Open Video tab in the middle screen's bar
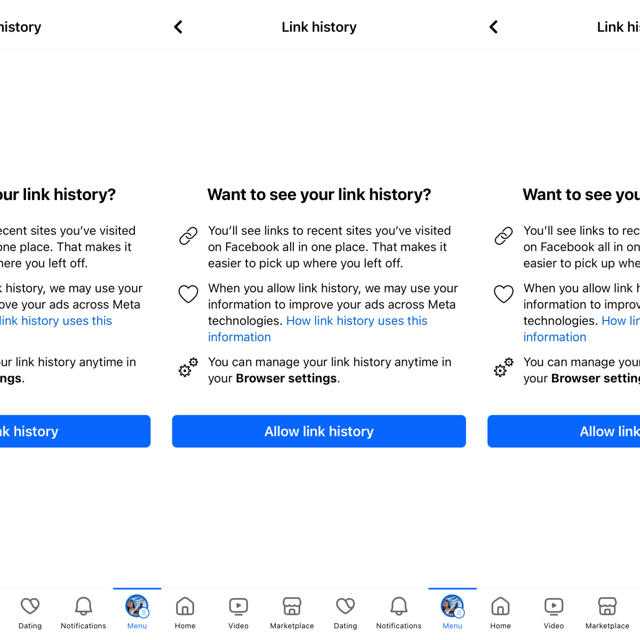This screenshot has height=640, width=640. tap(238, 612)
